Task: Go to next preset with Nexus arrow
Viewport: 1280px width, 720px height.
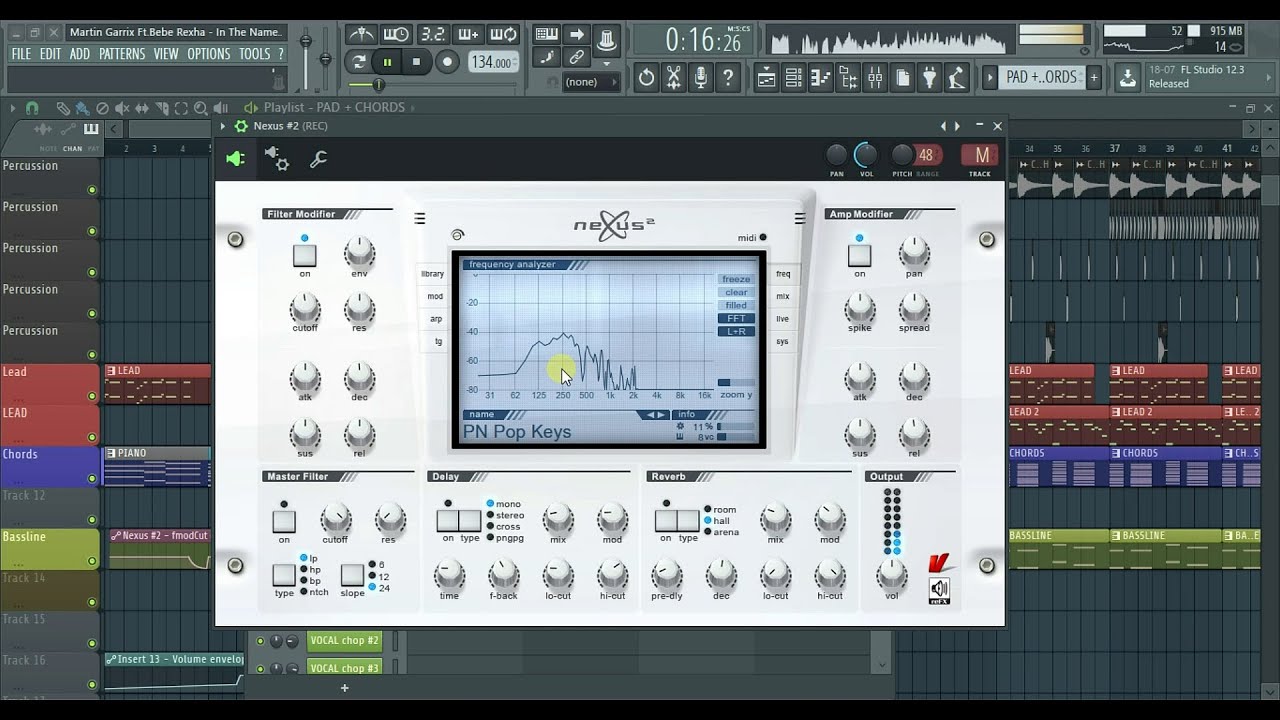Action: click(661, 414)
